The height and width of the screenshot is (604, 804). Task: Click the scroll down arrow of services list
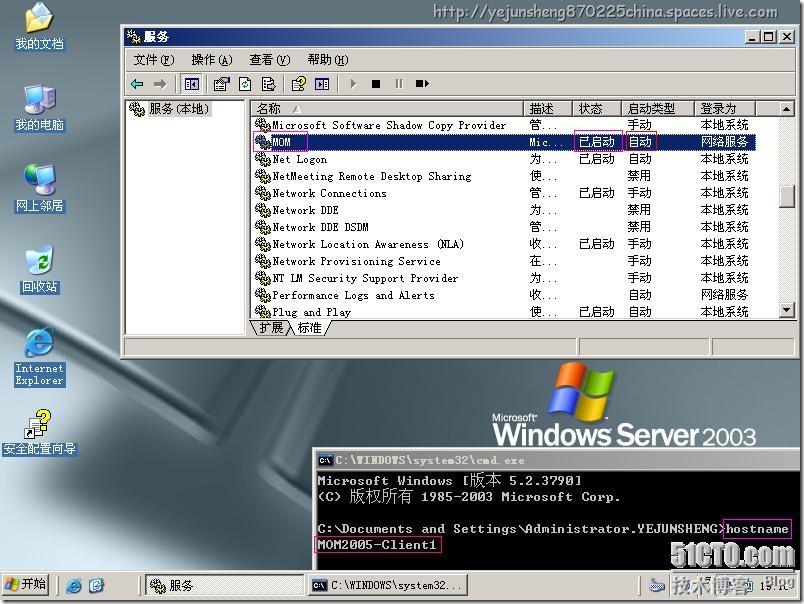tap(786, 310)
